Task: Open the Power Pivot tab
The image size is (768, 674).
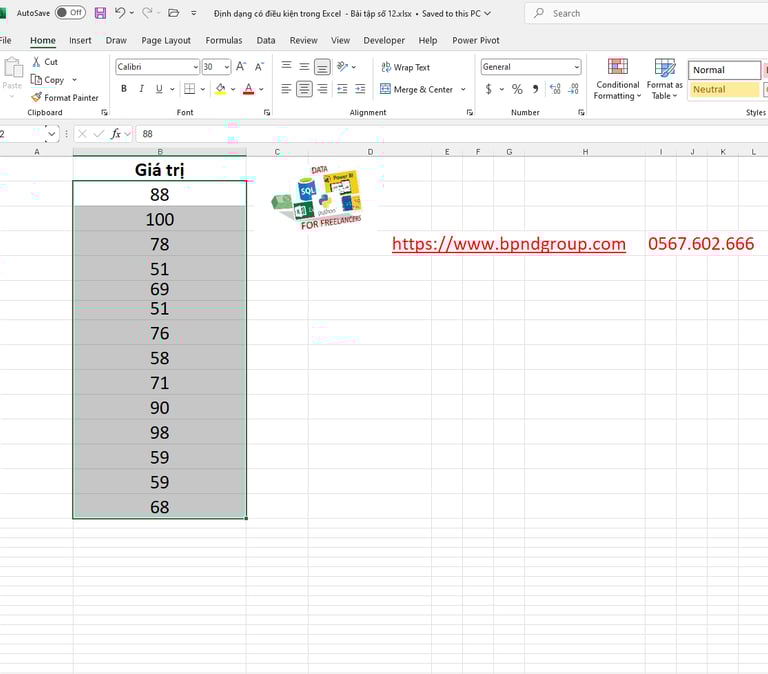Action: pyautogui.click(x=475, y=40)
